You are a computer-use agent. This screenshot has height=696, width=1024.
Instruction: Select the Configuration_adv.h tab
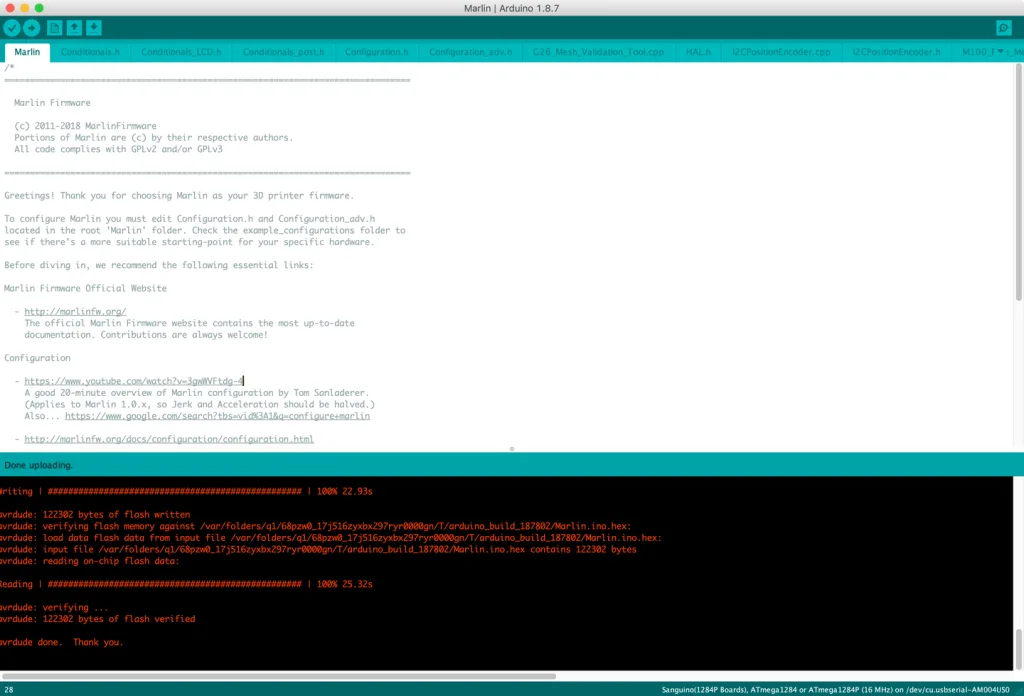(470, 52)
